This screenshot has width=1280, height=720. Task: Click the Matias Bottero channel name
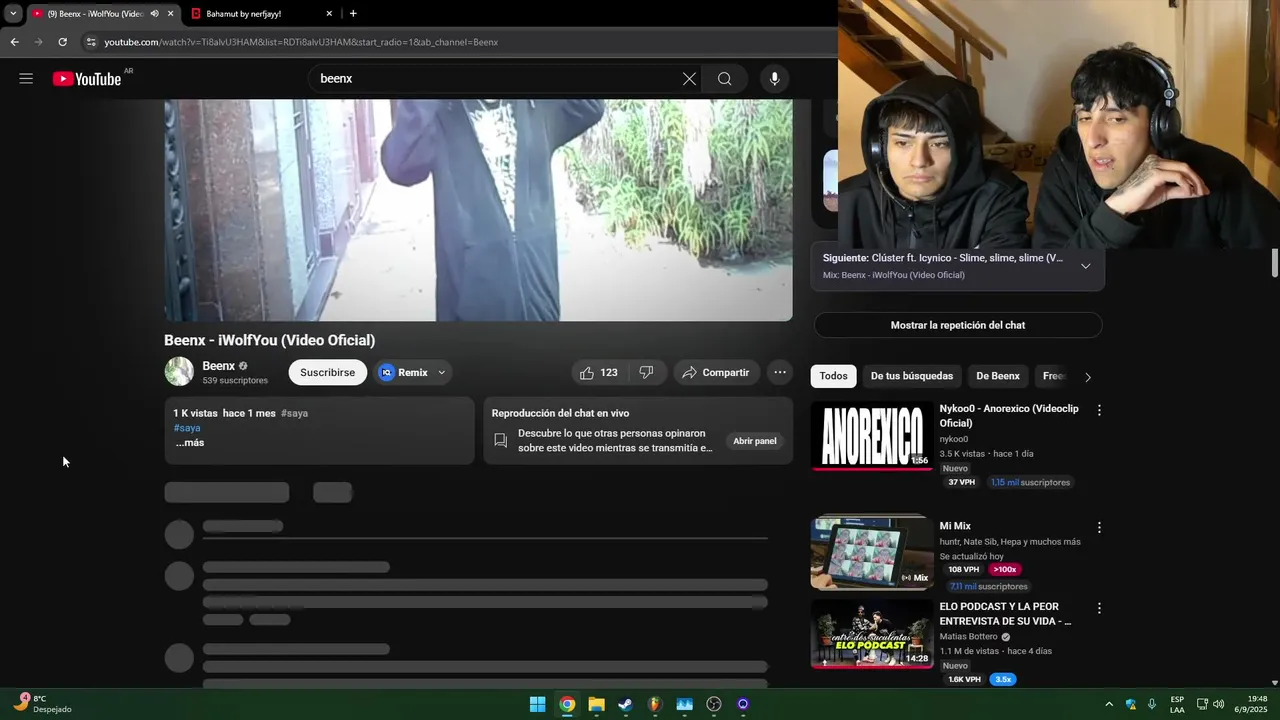click(x=969, y=637)
